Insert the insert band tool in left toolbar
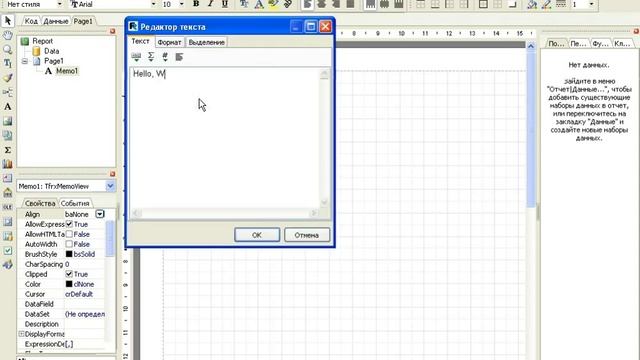Viewport: 640px width, 360px height. pos(7,92)
